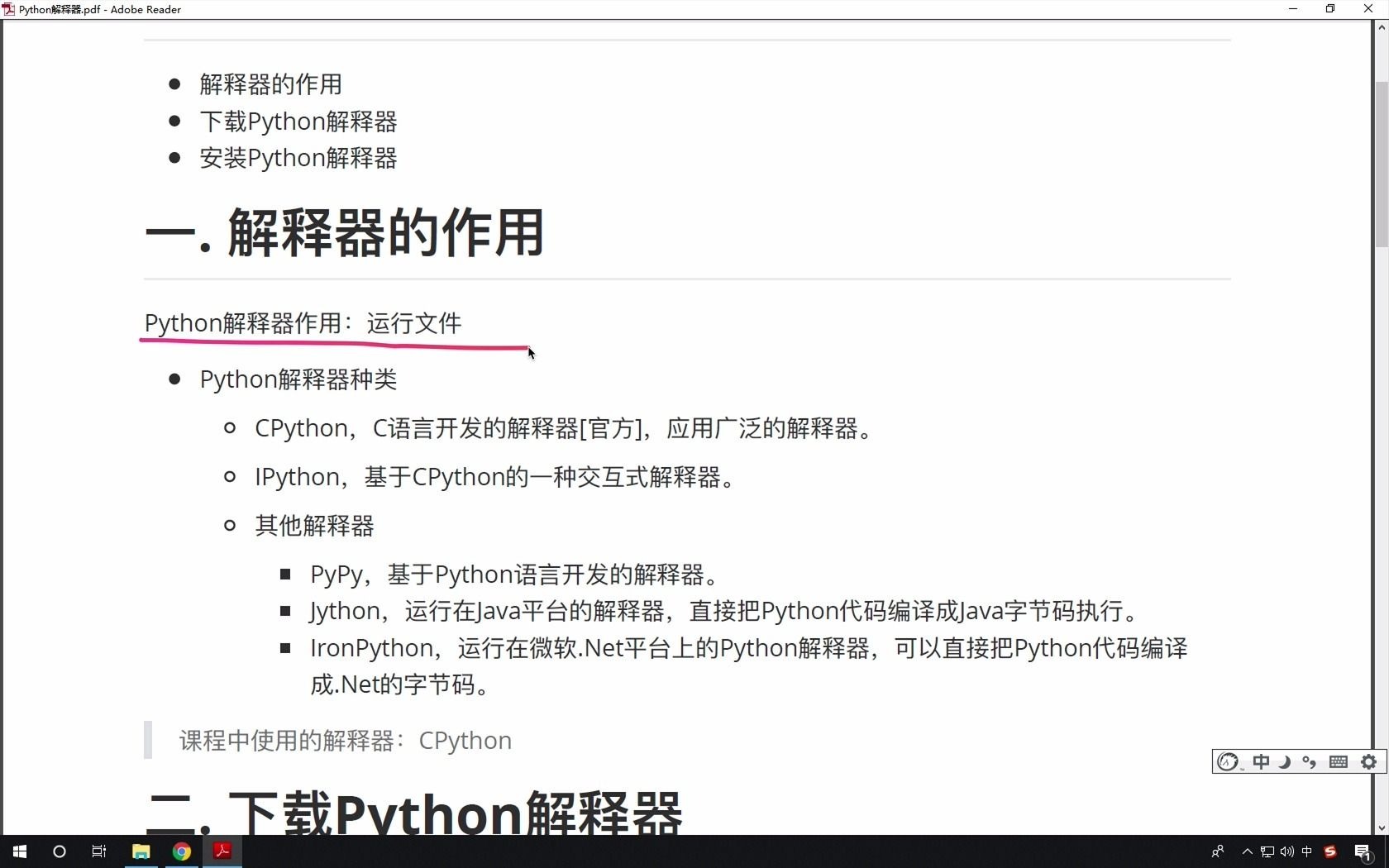Click the scroll-down arrow of the vertical scrollbar
Screen dimensions: 1389x868
(x=1381, y=827)
